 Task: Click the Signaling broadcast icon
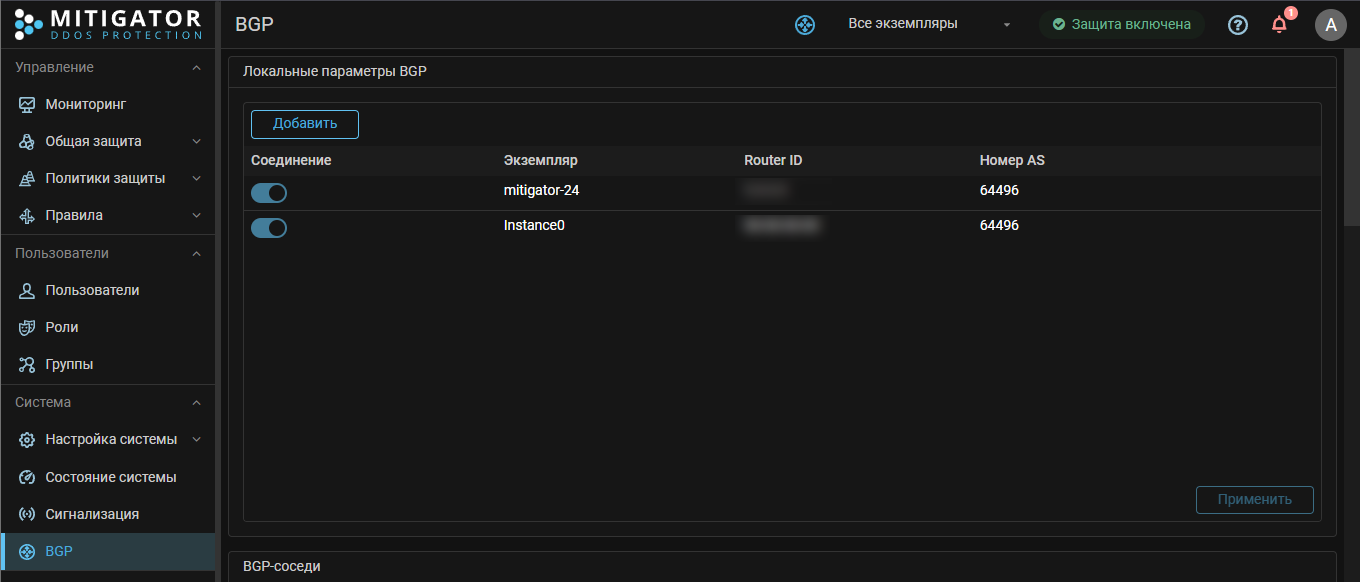27,514
